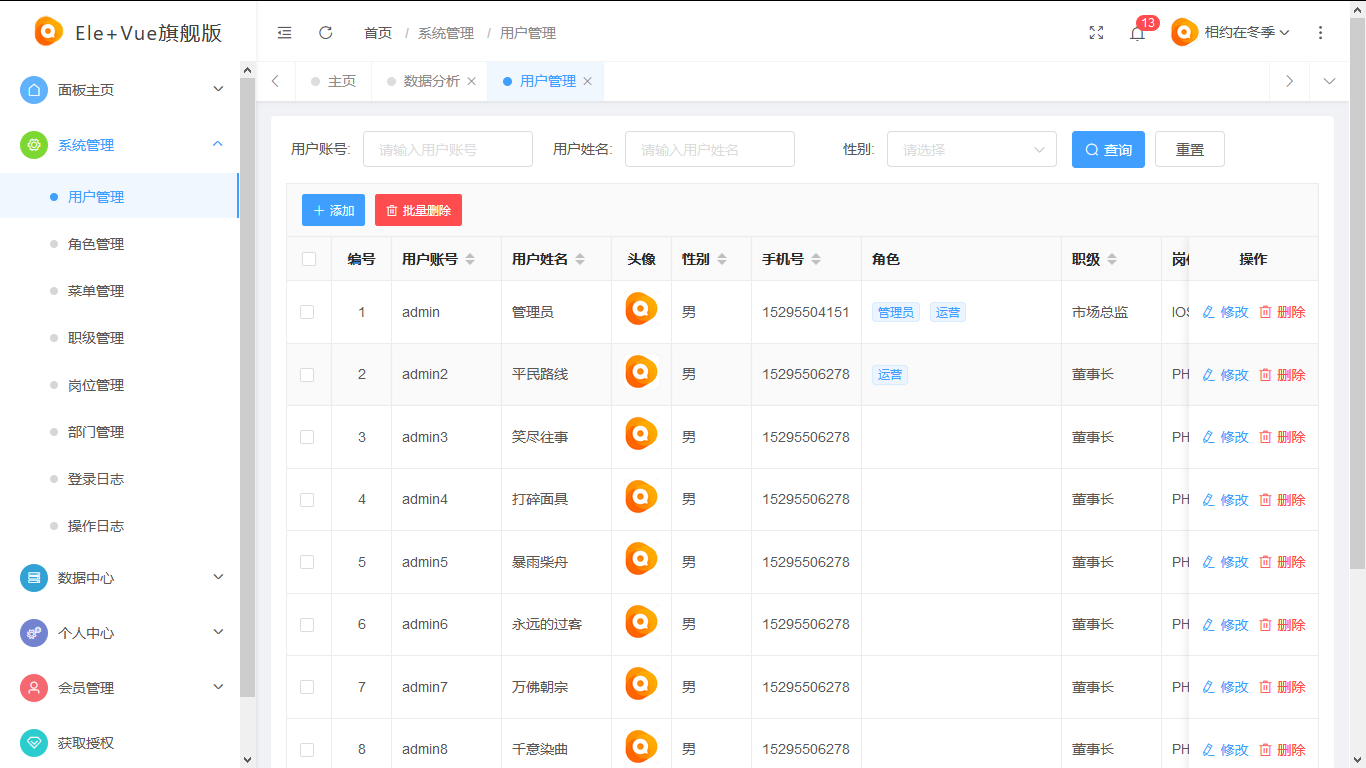The height and width of the screenshot is (768, 1366).
Task: Collapse the 系统管理 sidebar menu
Action: tap(218, 145)
